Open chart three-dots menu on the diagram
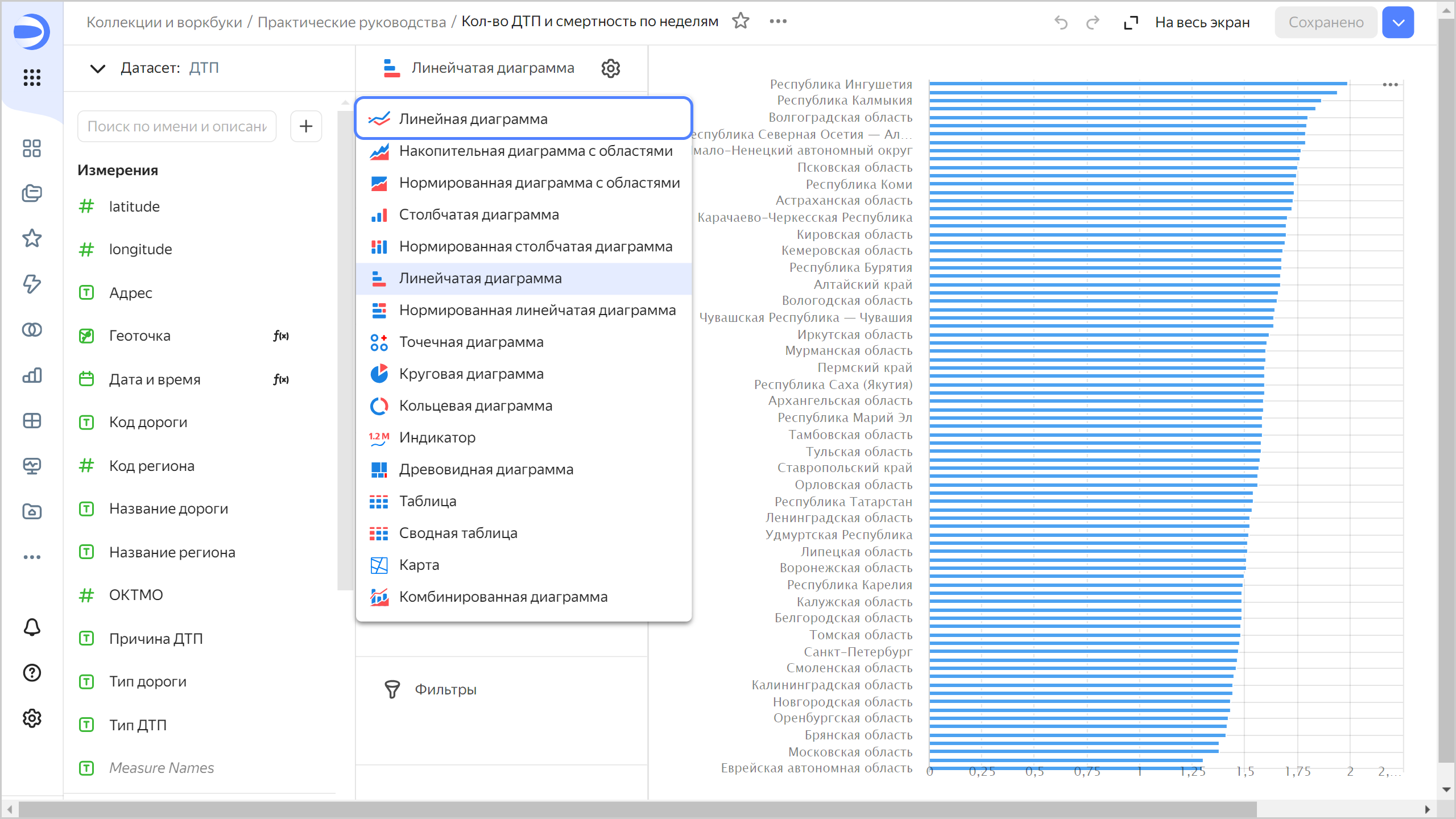Image resolution: width=1456 pixels, height=819 pixels. (x=1390, y=85)
